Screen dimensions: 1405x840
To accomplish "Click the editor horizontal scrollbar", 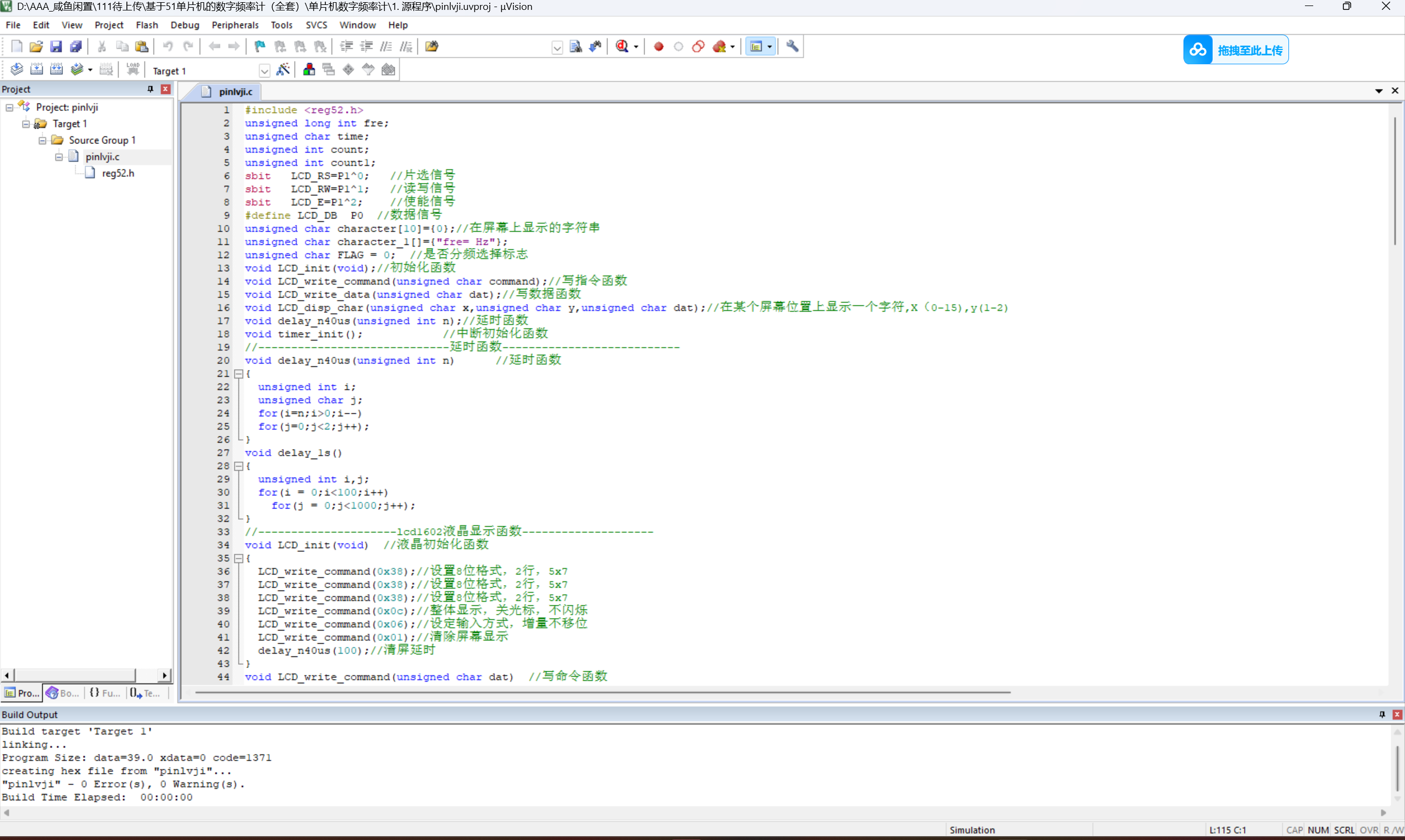I will click(602, 692).
